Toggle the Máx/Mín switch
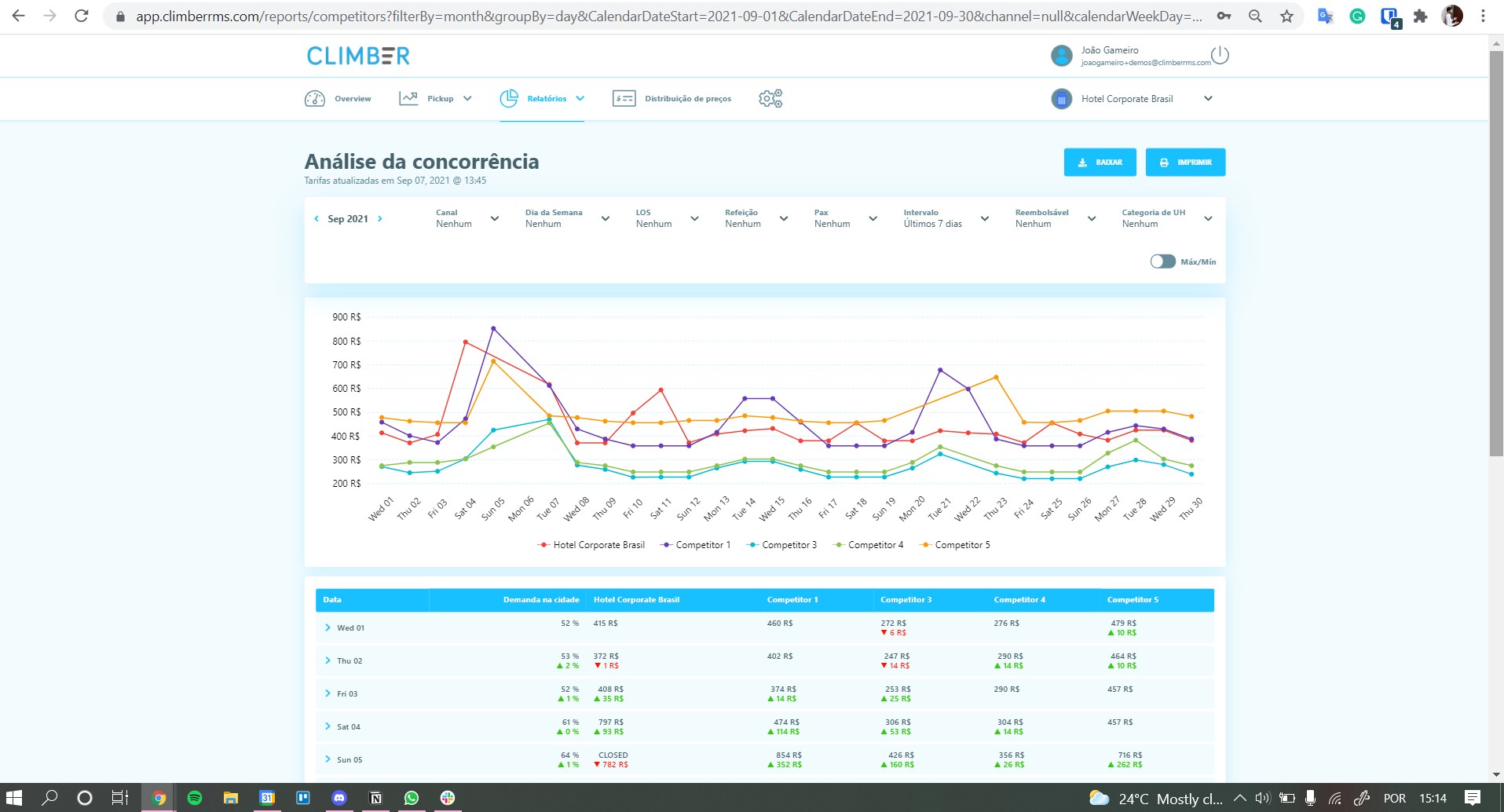 [1162, 262]
